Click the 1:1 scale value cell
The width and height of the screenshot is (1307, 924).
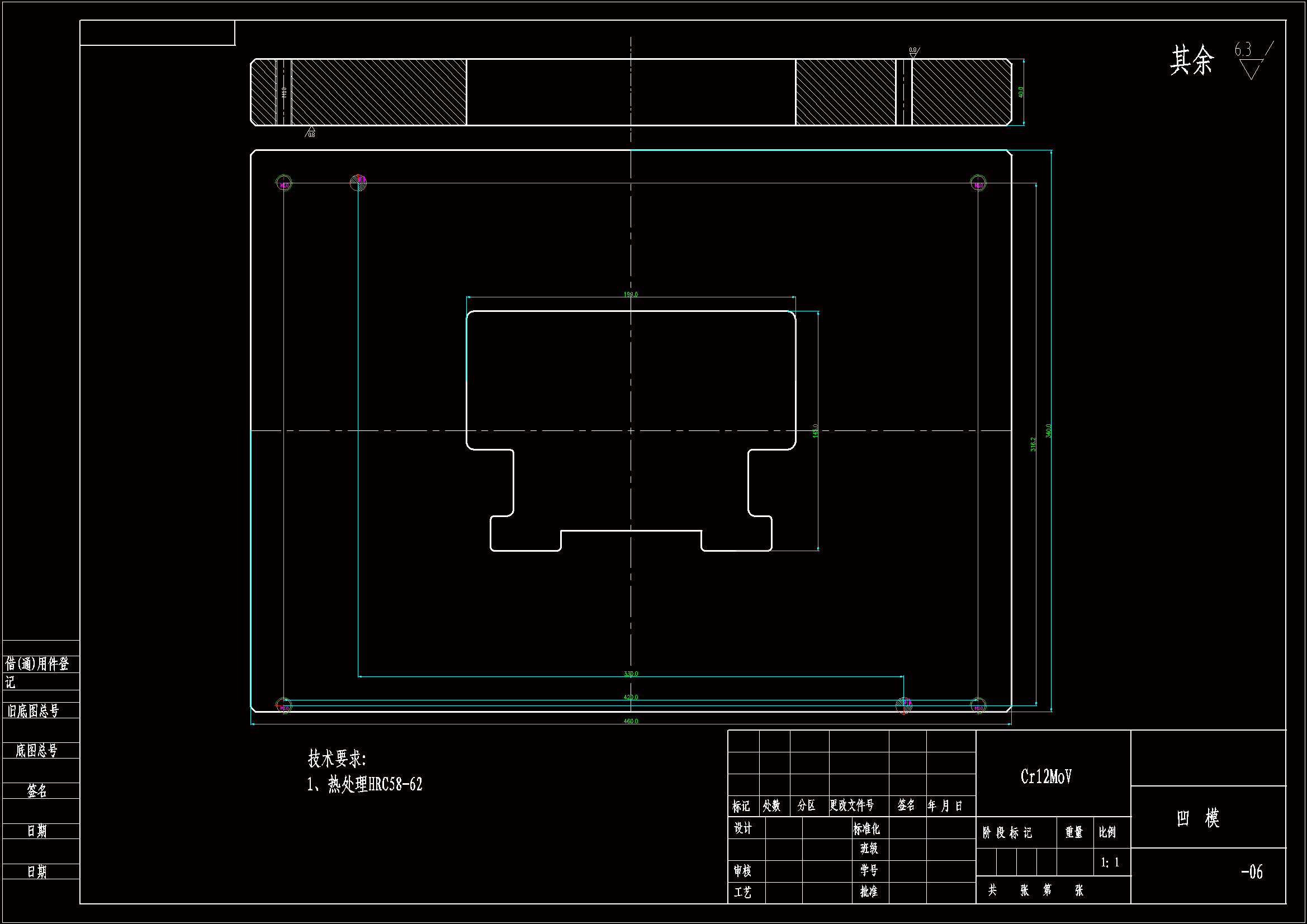point(1110,863)
